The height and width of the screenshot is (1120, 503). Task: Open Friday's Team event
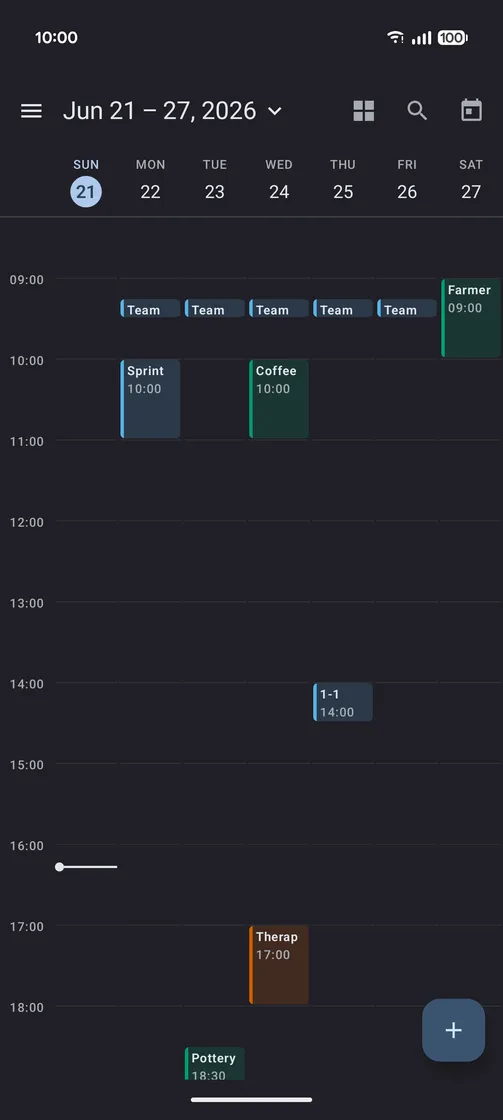point(407,309)
